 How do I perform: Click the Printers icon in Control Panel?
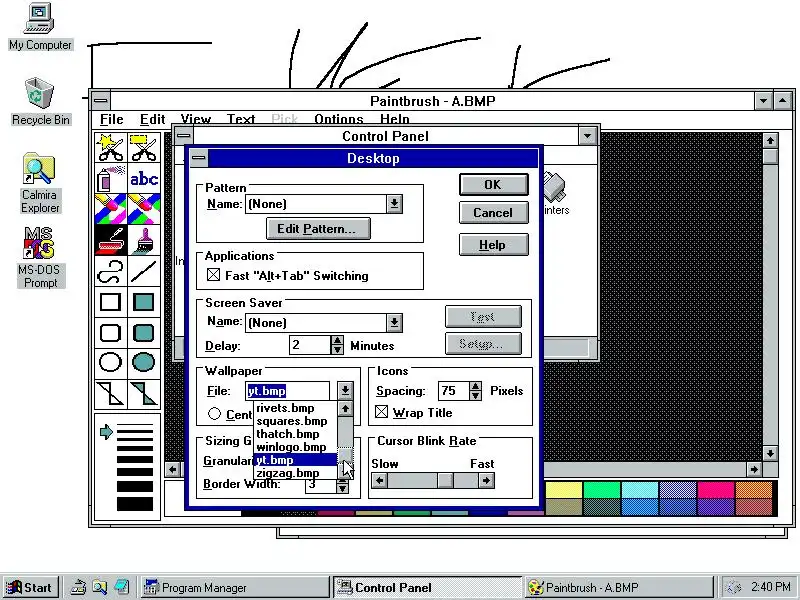(x=556, y=194)
